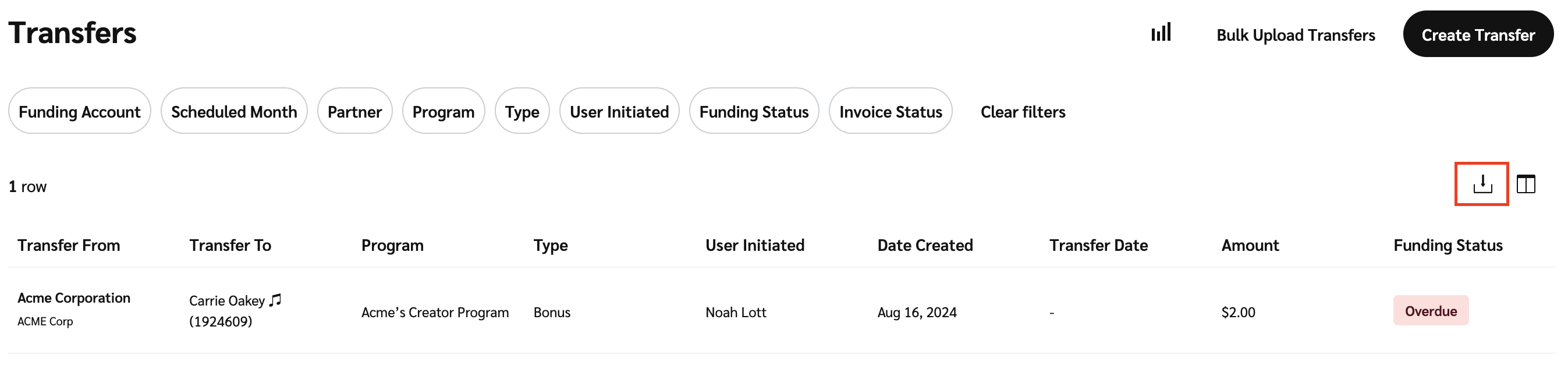Expand the Scheduled Month filter

pyautogui.click(x=234, y=111)
